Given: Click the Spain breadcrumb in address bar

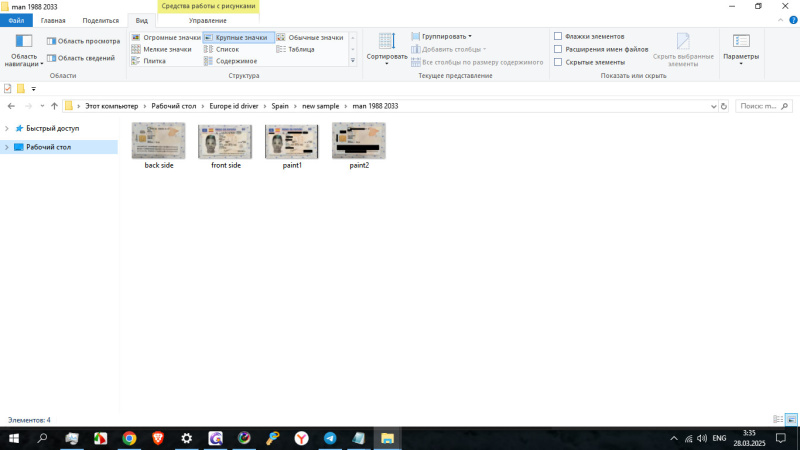Looking at the screenshot, I should tap(279, 105).
